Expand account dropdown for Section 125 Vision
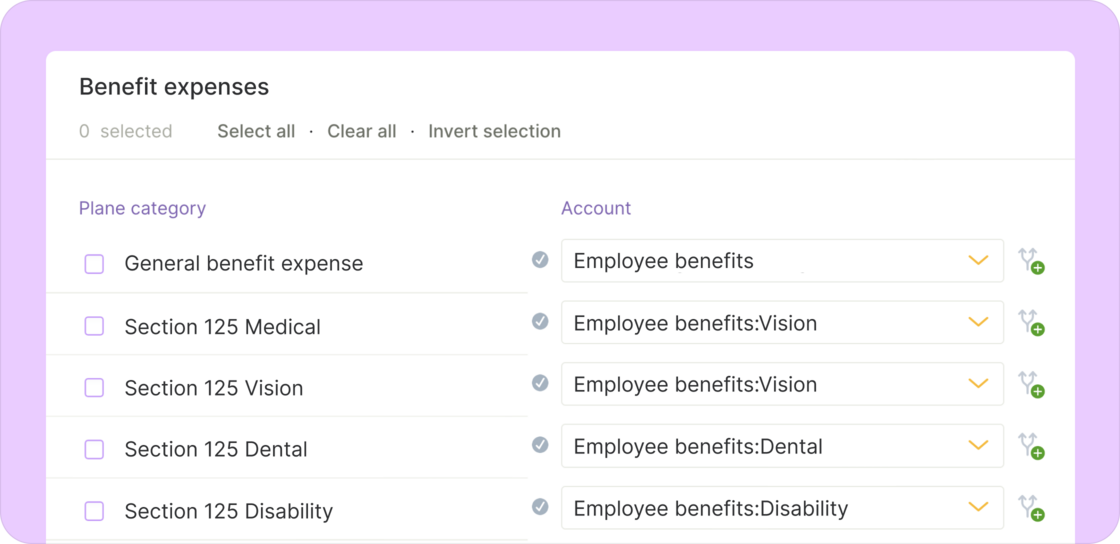 coord(782,384)
